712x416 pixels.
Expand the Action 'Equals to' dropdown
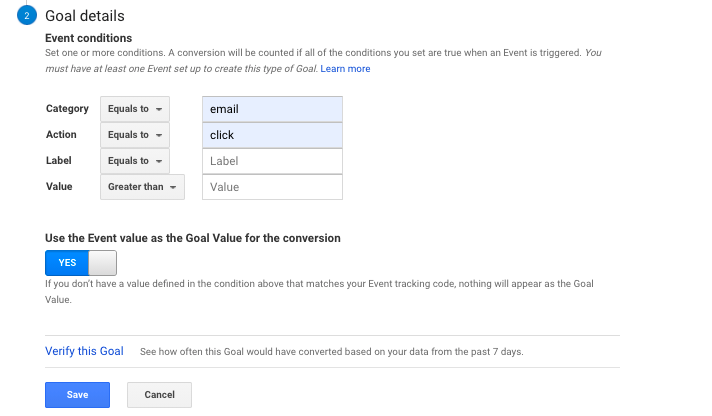pos(135,135)
